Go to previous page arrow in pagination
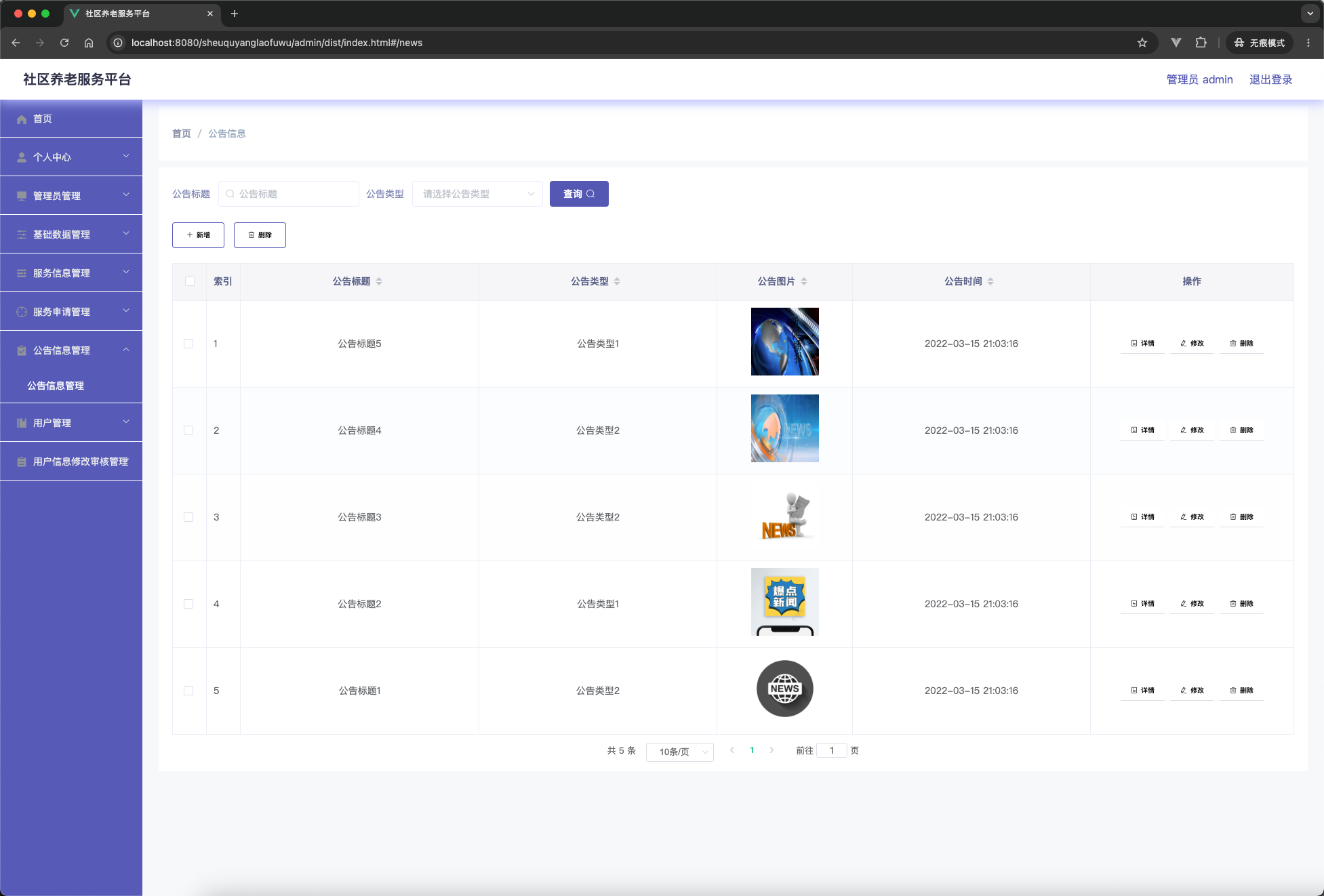This screenshot has height=896, width=1324. click(x=732, y=750)
